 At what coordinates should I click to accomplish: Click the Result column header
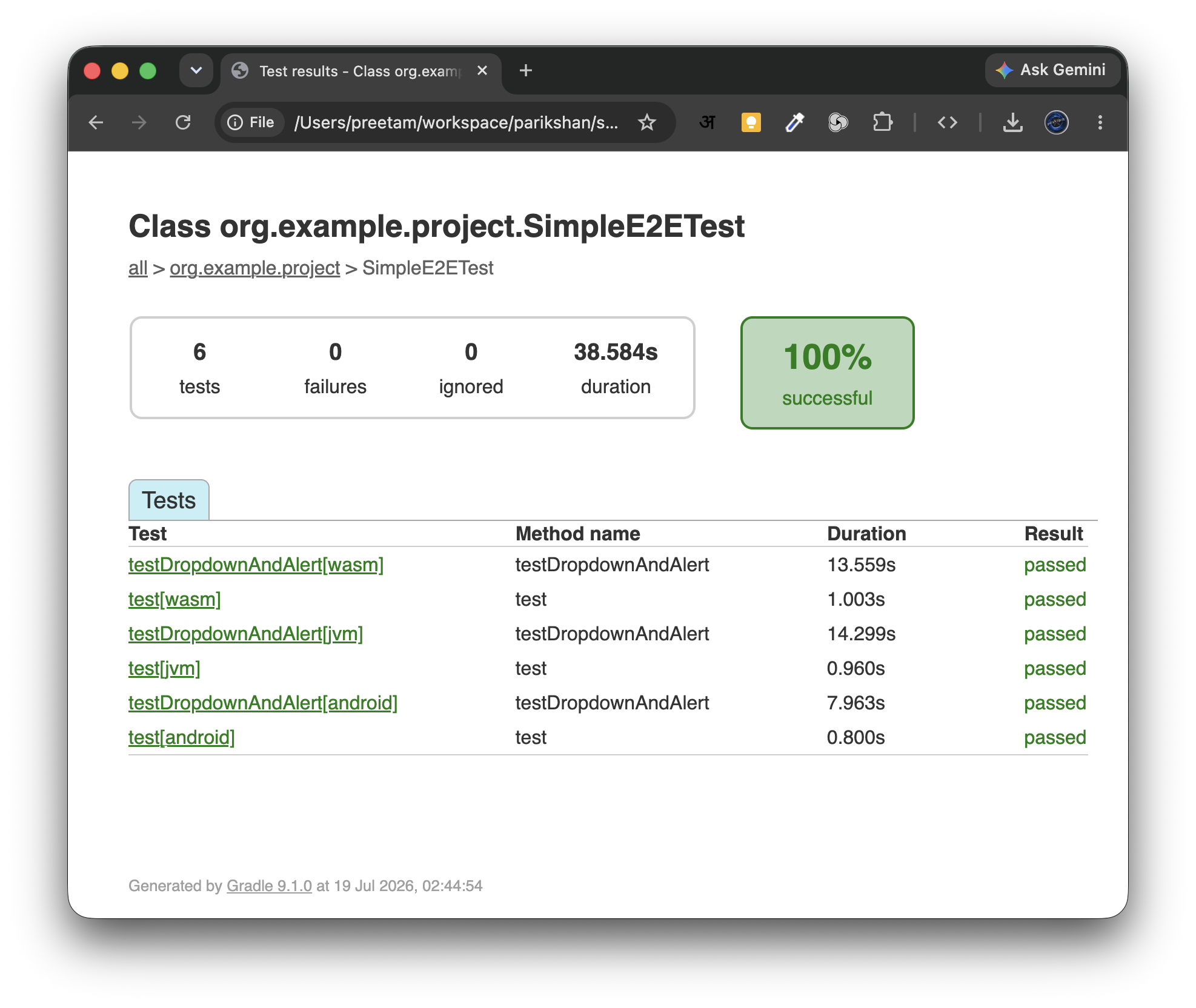click(x=1054, y=534)
